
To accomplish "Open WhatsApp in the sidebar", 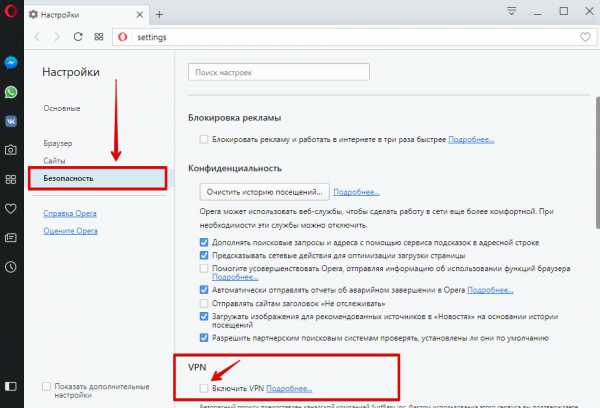I will (x=11, y=92).
